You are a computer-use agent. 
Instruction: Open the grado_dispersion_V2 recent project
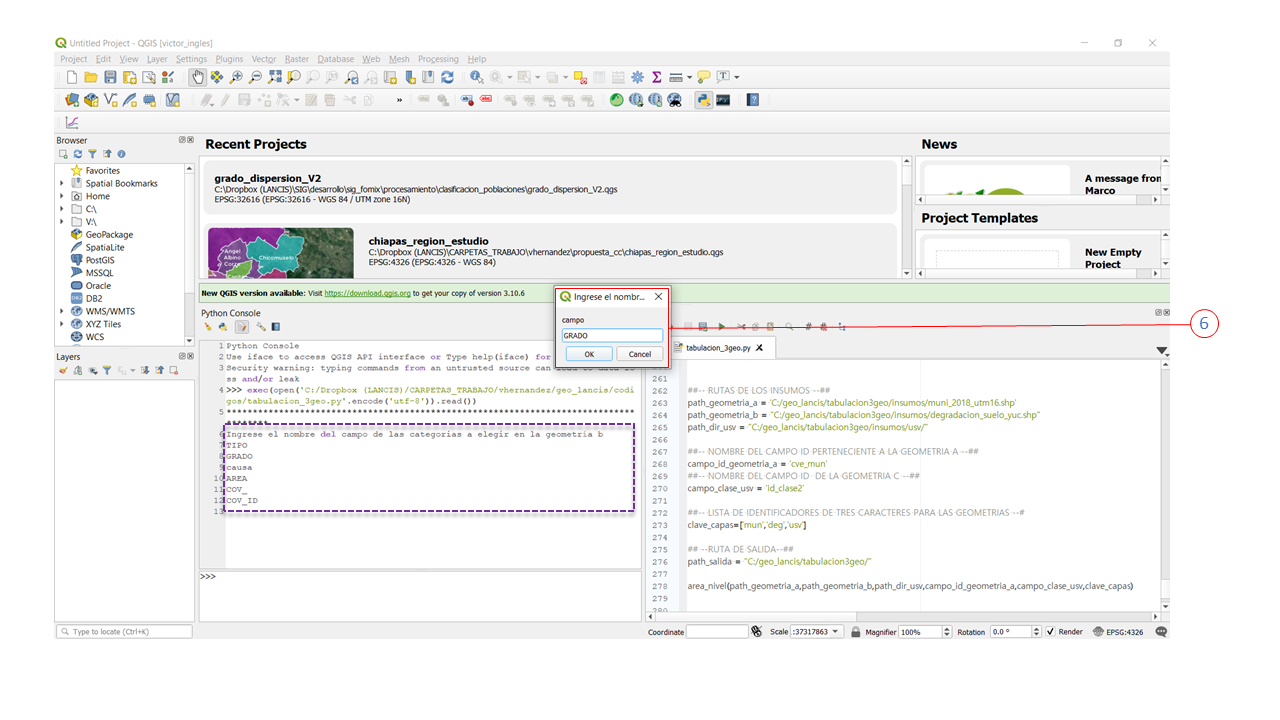[549, 187]
